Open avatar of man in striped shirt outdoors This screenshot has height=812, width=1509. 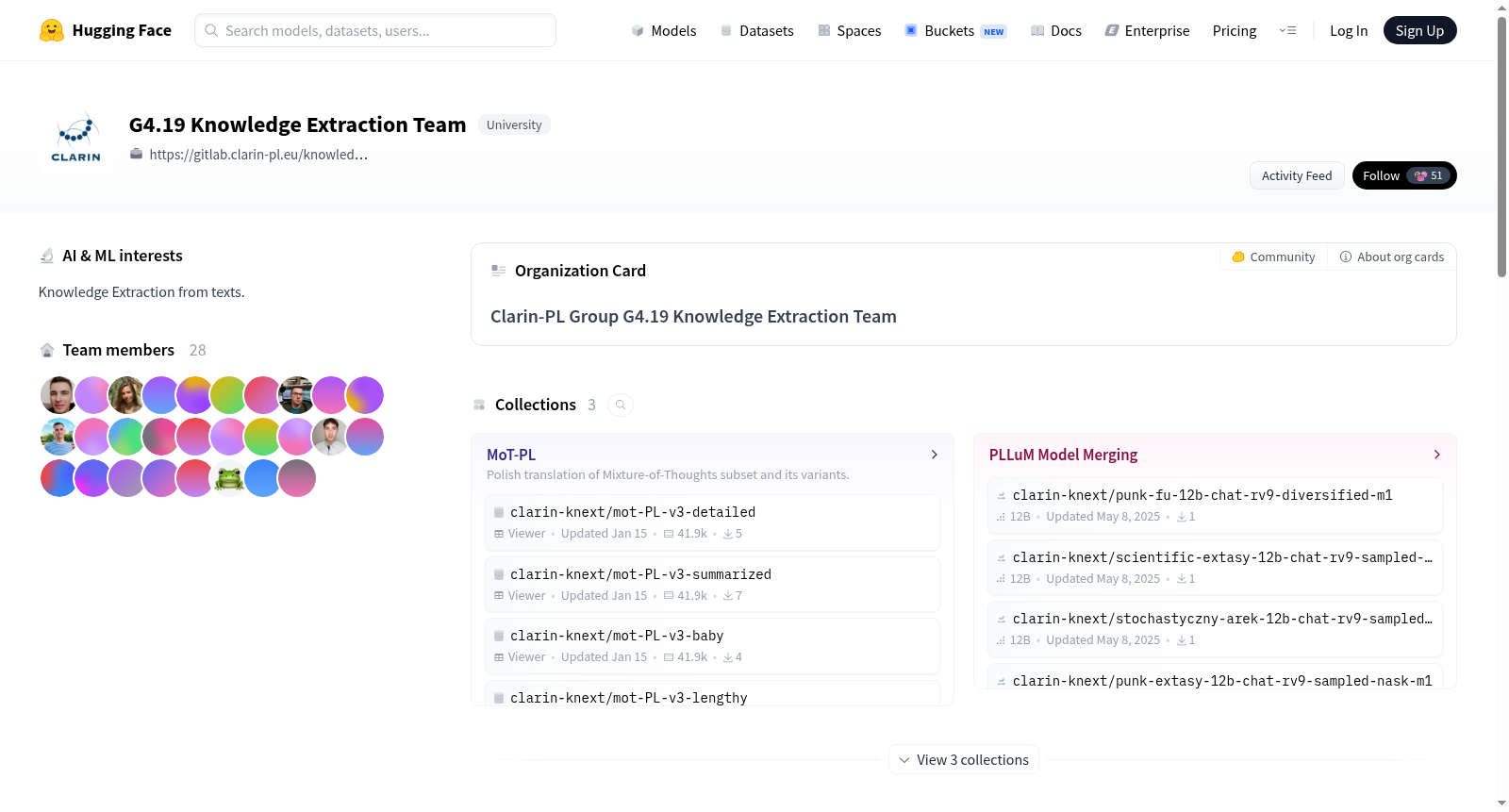pyautogui.click(x=58, y=437)
